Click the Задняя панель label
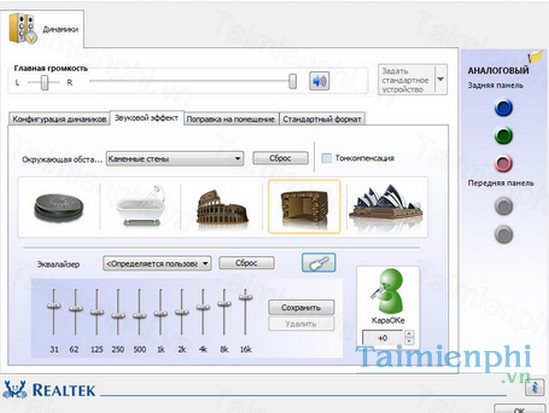 496,85
